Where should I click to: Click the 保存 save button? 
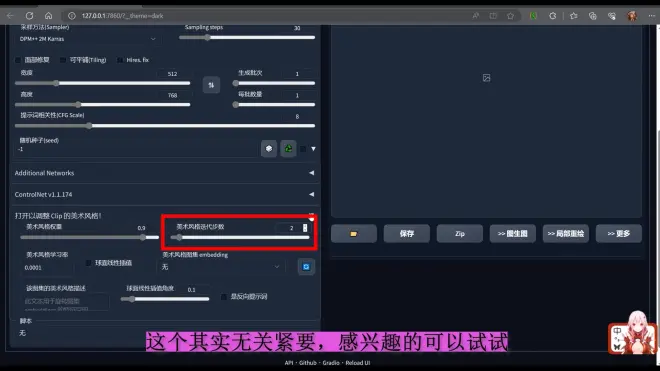click(x=407, y=233)
